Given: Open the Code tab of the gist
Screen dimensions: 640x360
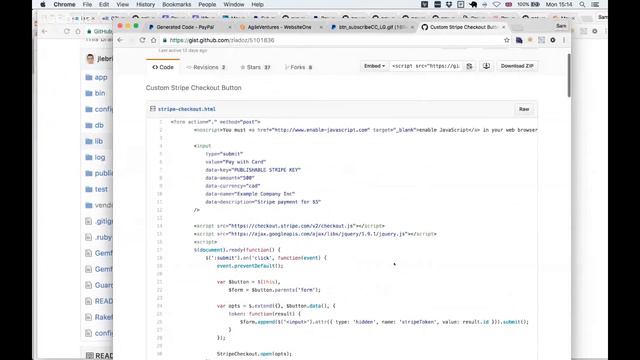Looking at the screenshot, I should [163, 67].
